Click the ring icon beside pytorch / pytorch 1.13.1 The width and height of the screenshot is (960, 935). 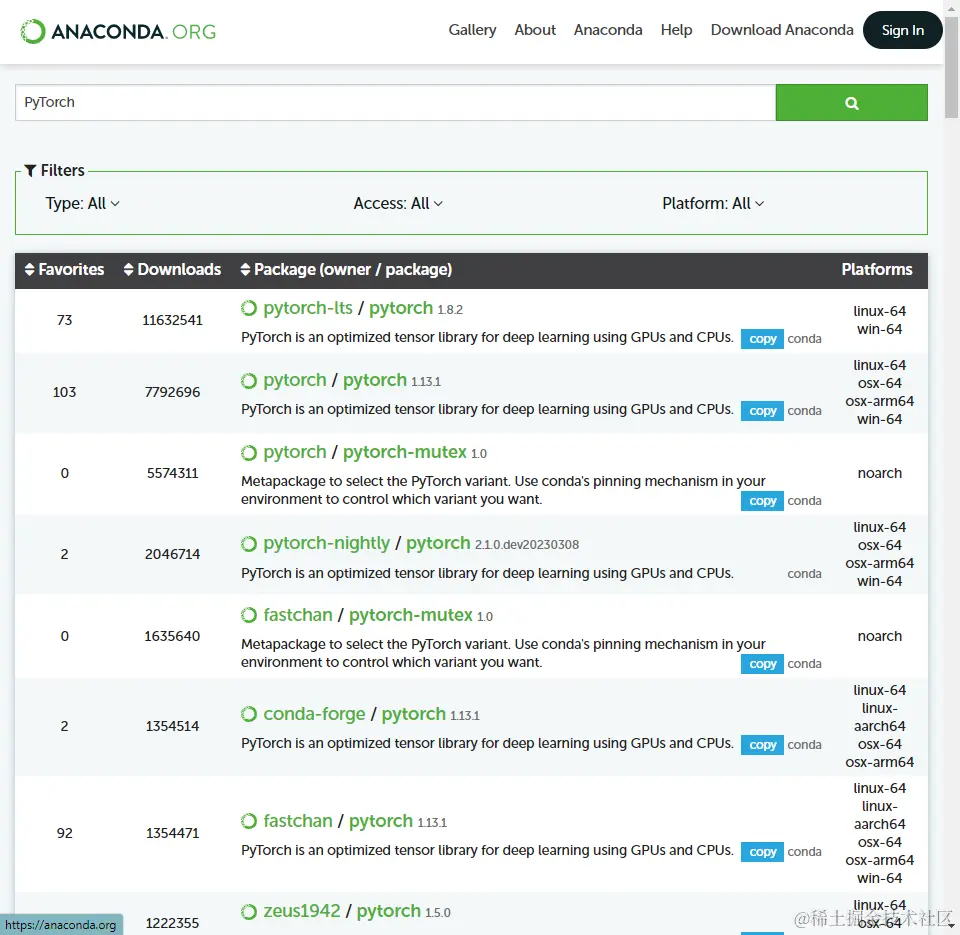pos(249,381)
